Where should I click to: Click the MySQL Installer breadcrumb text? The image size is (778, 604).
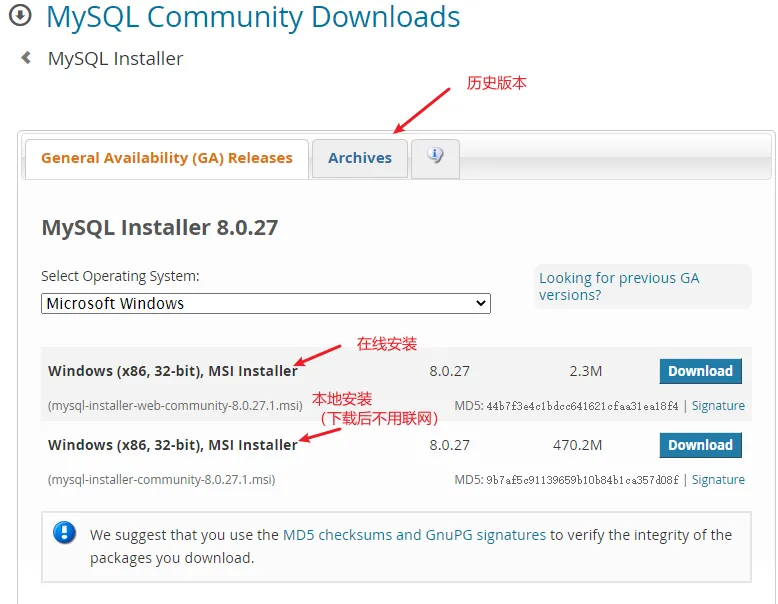coord(115,59)
